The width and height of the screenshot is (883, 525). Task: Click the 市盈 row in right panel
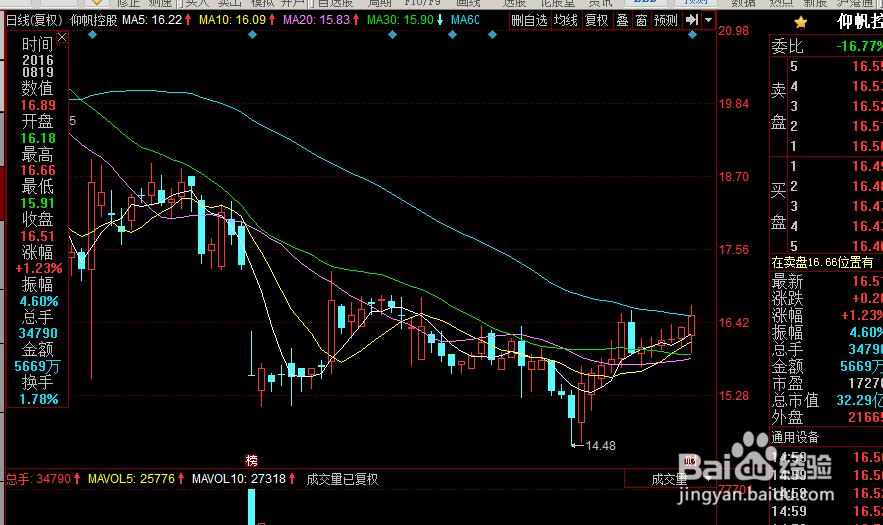(x=826, y=384)
